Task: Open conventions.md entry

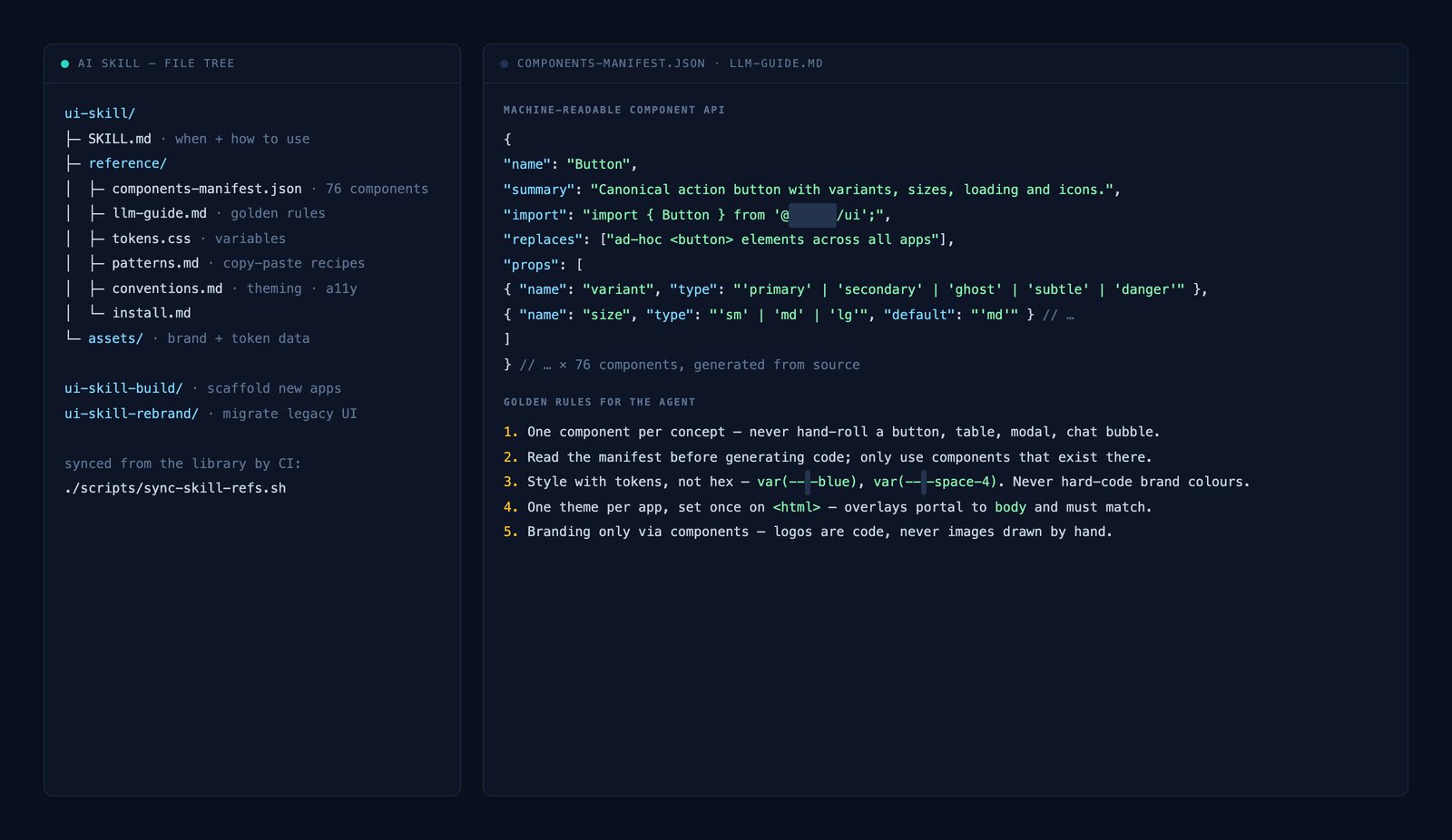Action: tap(167, 288)
